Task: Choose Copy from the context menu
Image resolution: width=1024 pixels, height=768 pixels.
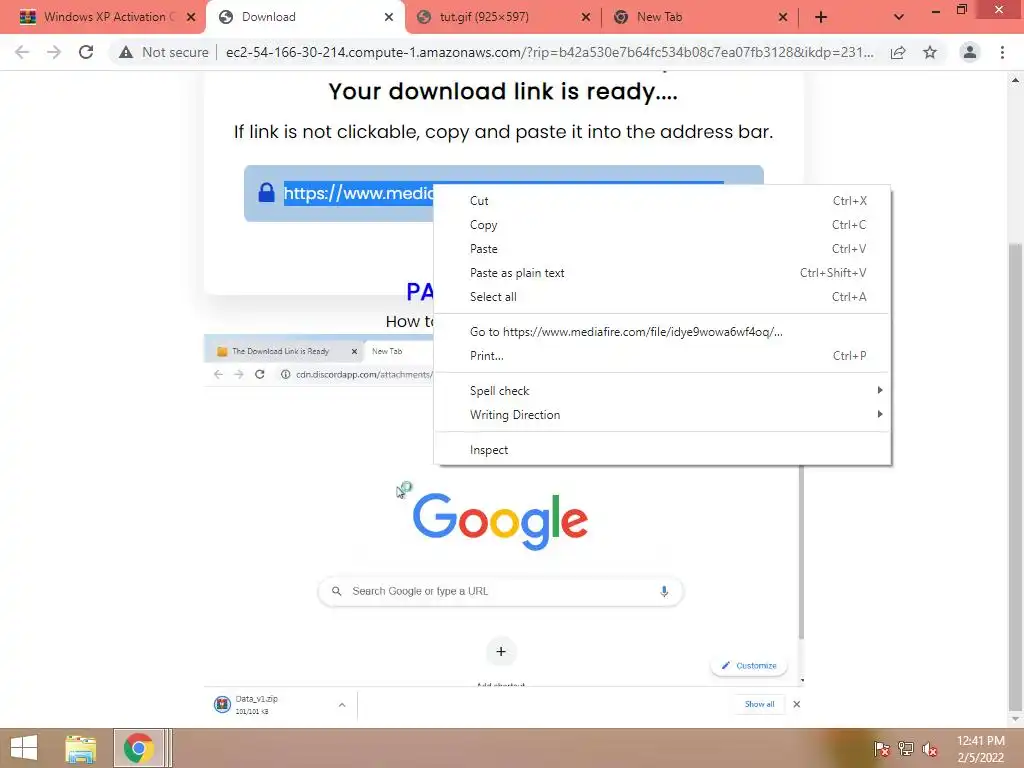Action: (x=662, y=225)
